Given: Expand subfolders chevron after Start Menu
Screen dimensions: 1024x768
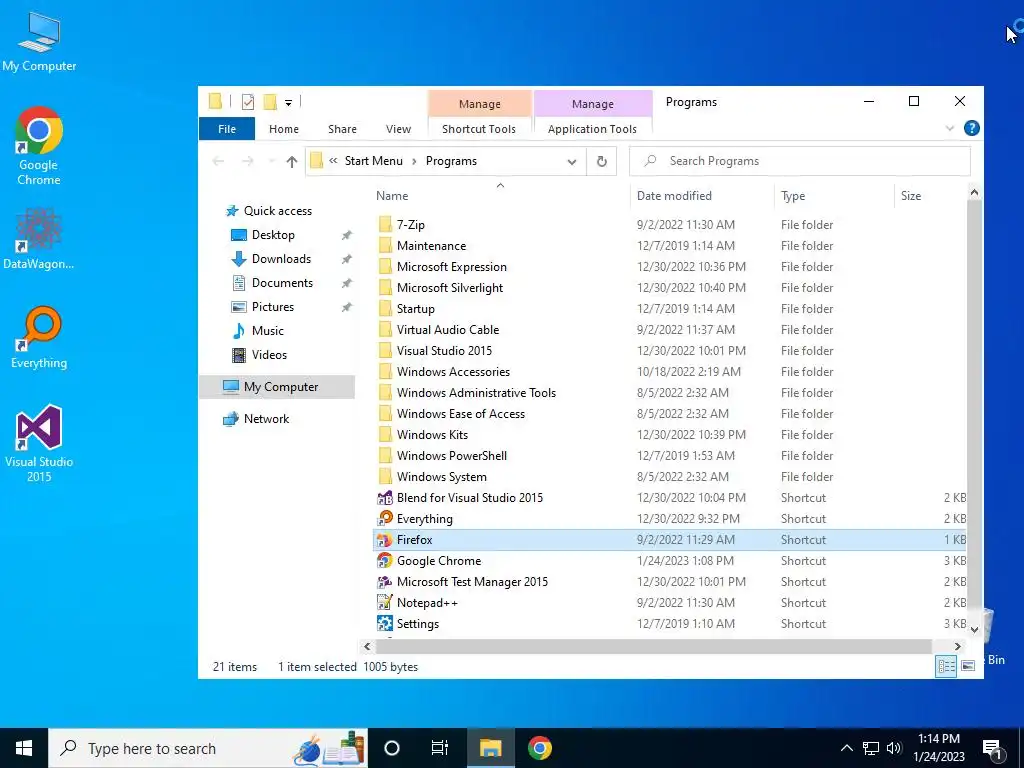Looking at the screenshot, I should tap(414, 161).
